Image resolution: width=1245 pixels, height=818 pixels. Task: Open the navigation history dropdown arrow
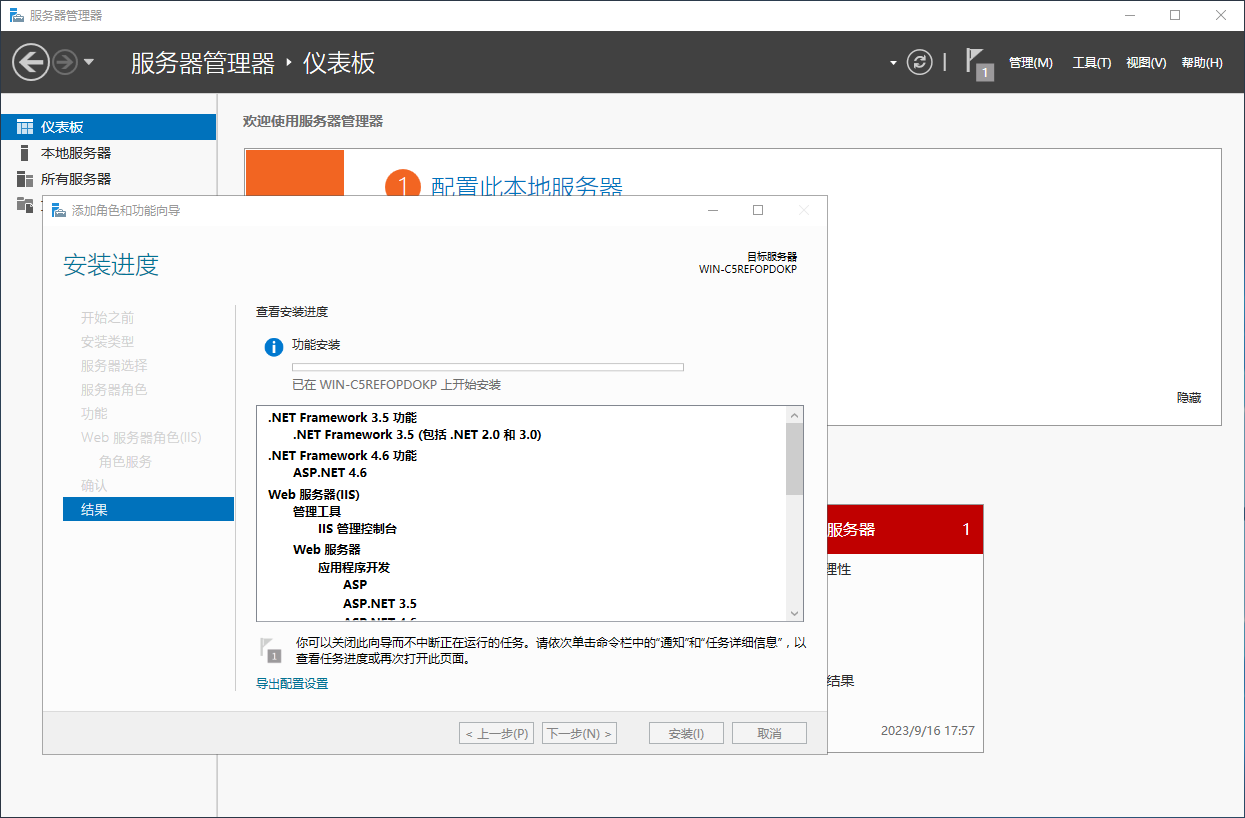89,62
